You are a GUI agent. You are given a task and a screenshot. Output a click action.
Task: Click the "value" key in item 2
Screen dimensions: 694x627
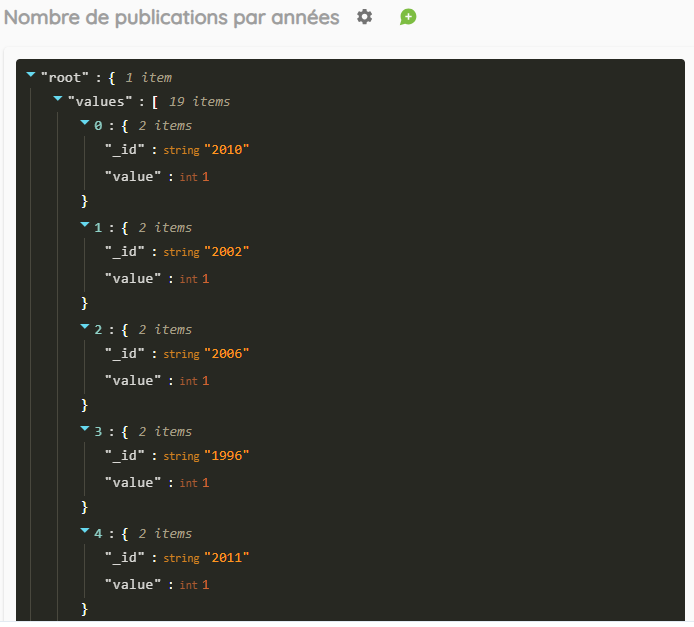pyautogui.click(x=133, y=381)
